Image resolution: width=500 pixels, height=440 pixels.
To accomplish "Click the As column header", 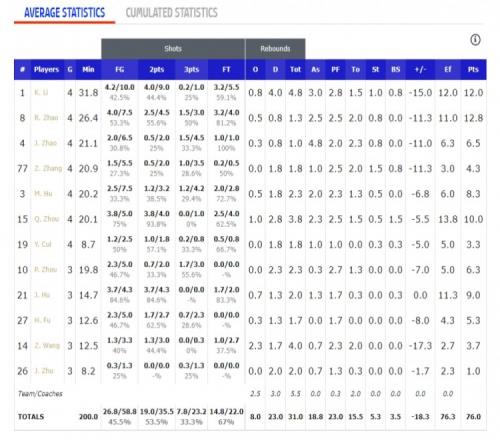I will (x=315, y=69).
